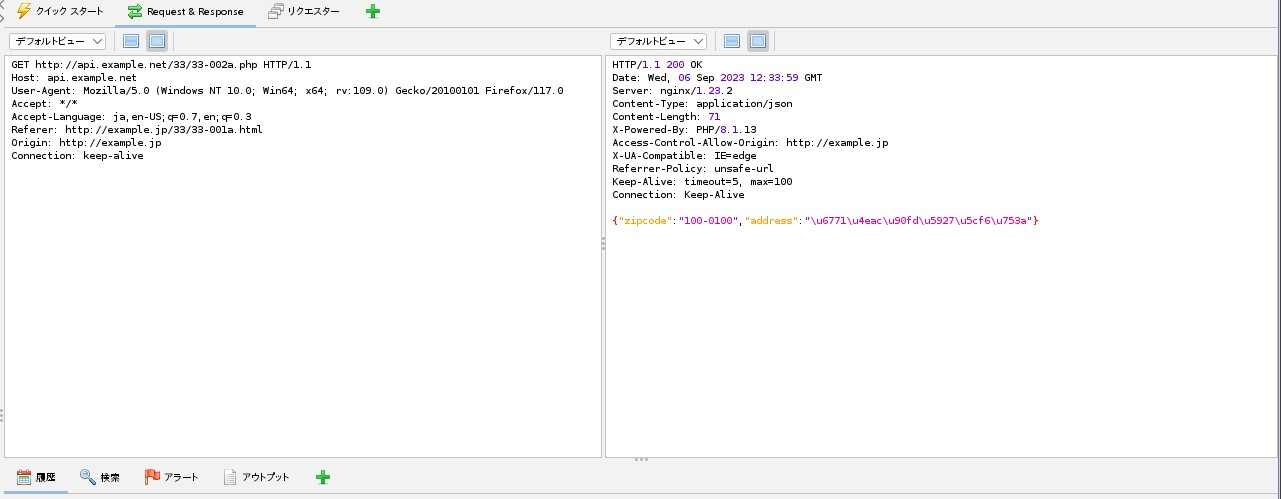Click the splitter handle between request and response

[x=603, y=243]
